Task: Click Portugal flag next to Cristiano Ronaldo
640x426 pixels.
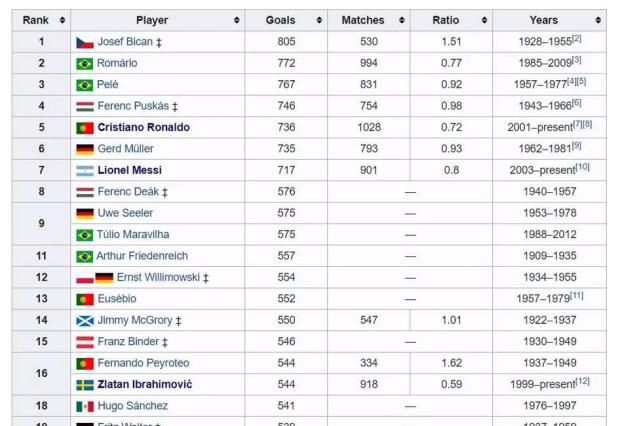Action: coord(85,128)
